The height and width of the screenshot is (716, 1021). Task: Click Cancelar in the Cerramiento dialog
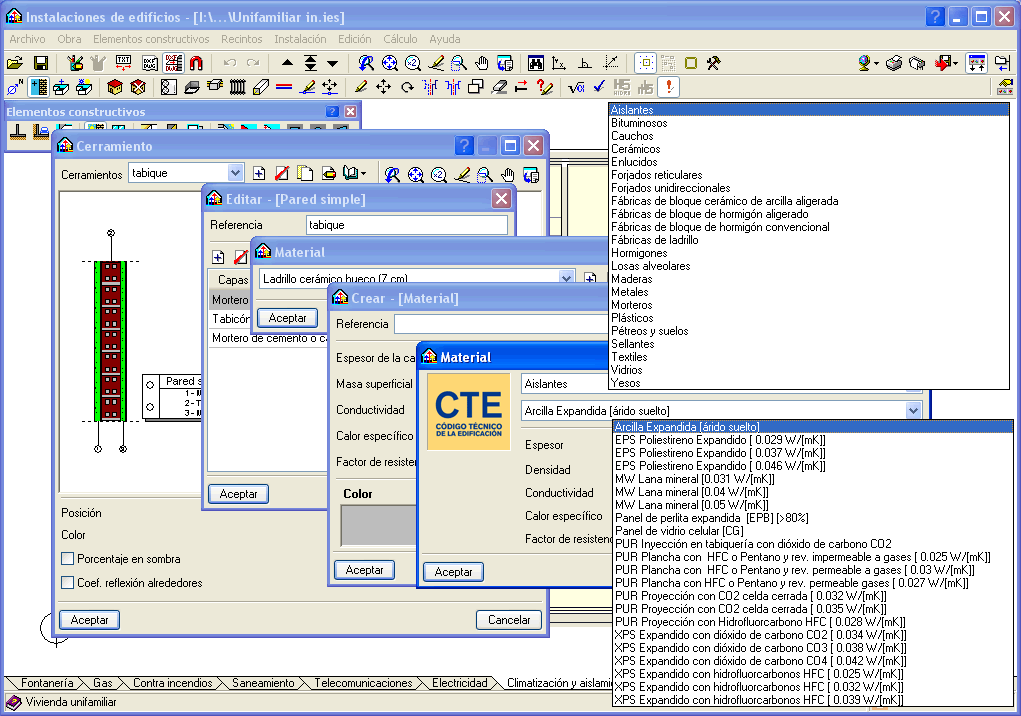click(x=509, y=620)
